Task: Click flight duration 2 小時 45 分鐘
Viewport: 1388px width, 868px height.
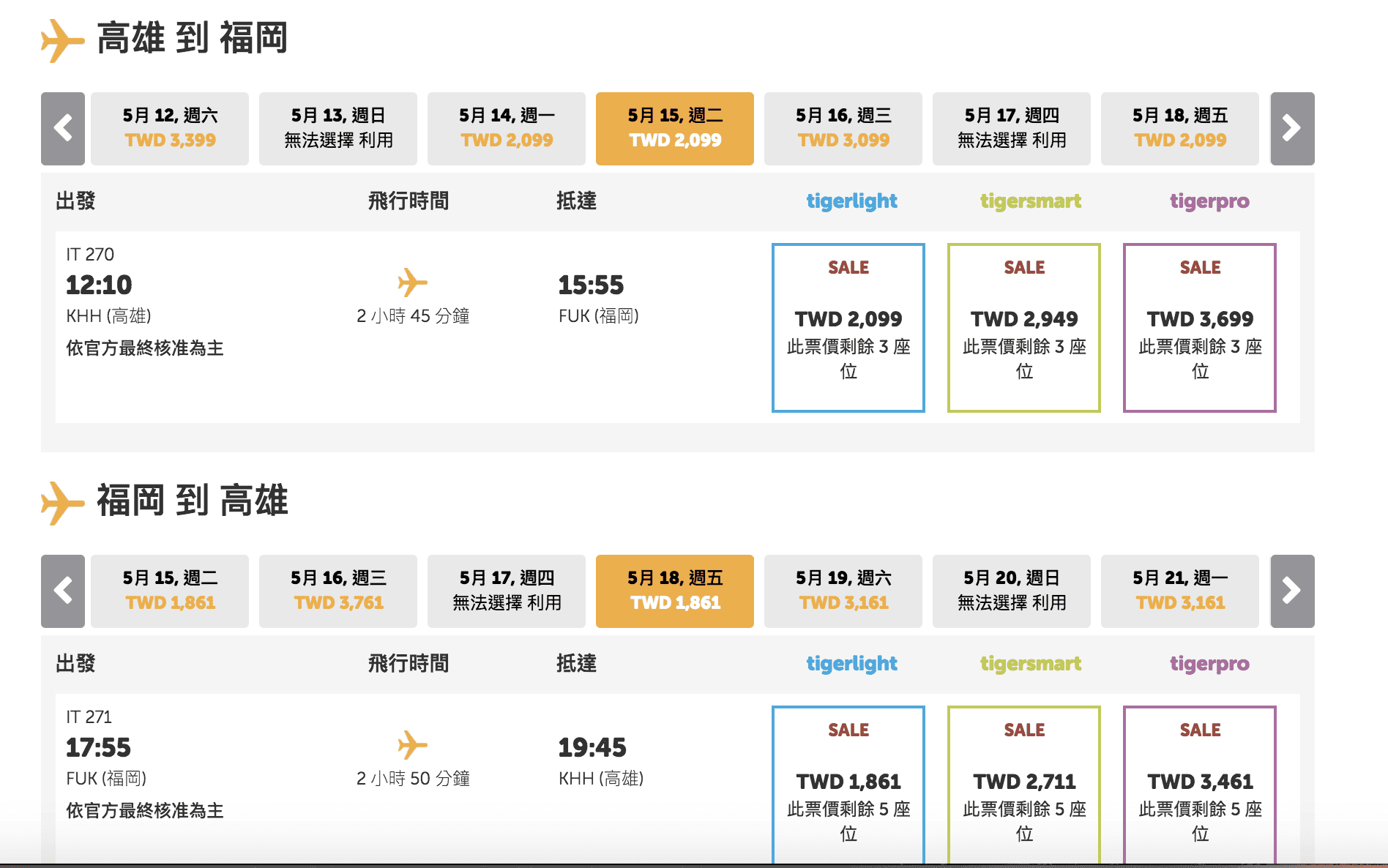Action: coord(413,316)
